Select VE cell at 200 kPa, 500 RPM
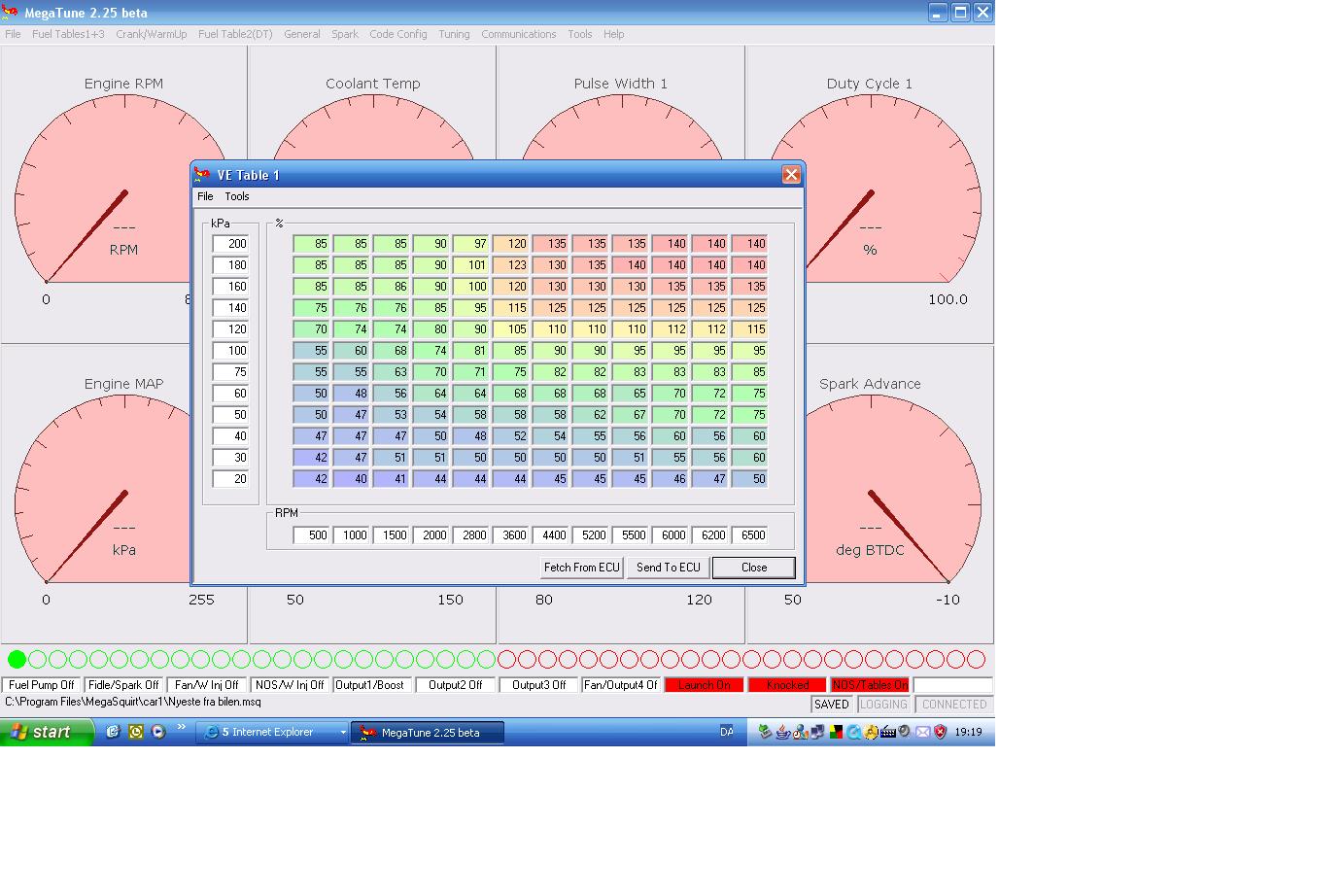The width and height of the screenshot is (1344, 896). [312, 244]
